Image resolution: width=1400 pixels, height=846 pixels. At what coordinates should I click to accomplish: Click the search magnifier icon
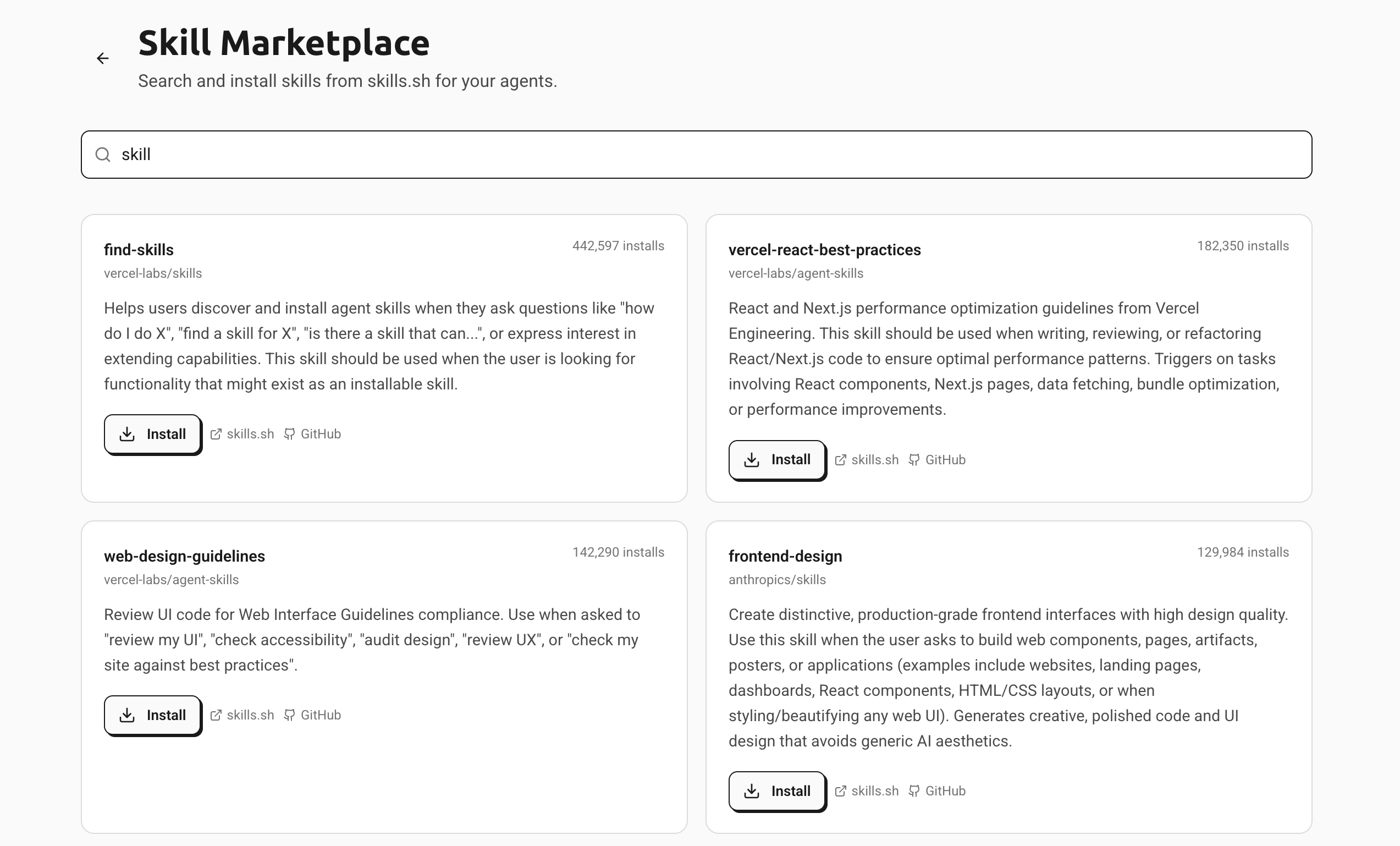click(x=103, y=154)
